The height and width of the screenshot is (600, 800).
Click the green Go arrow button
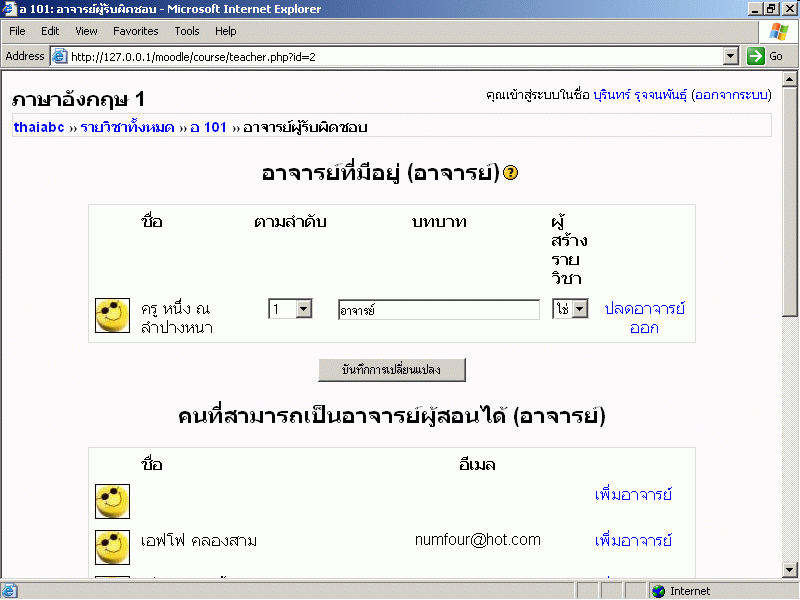[x=757, y=57]
